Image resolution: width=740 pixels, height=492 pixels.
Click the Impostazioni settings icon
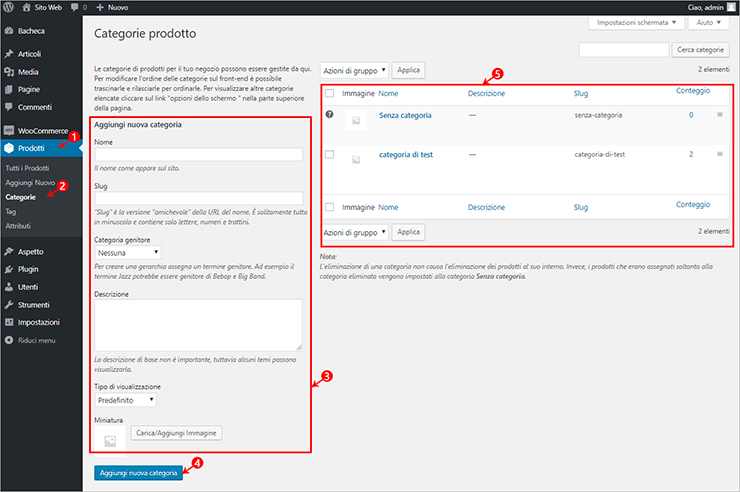tap(8, 322)
